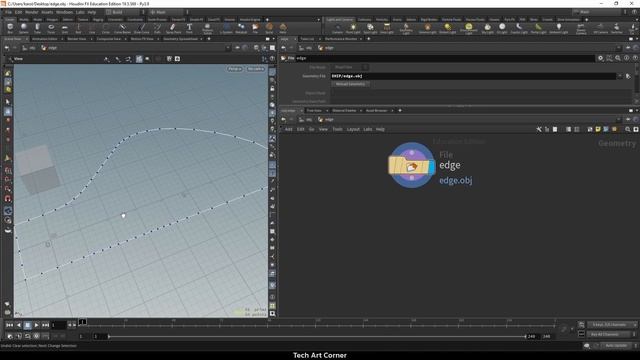This screenshot has width=640, height=360.
Task: Add an Area Light from the shelf
Action: click(x=387, y=28)
